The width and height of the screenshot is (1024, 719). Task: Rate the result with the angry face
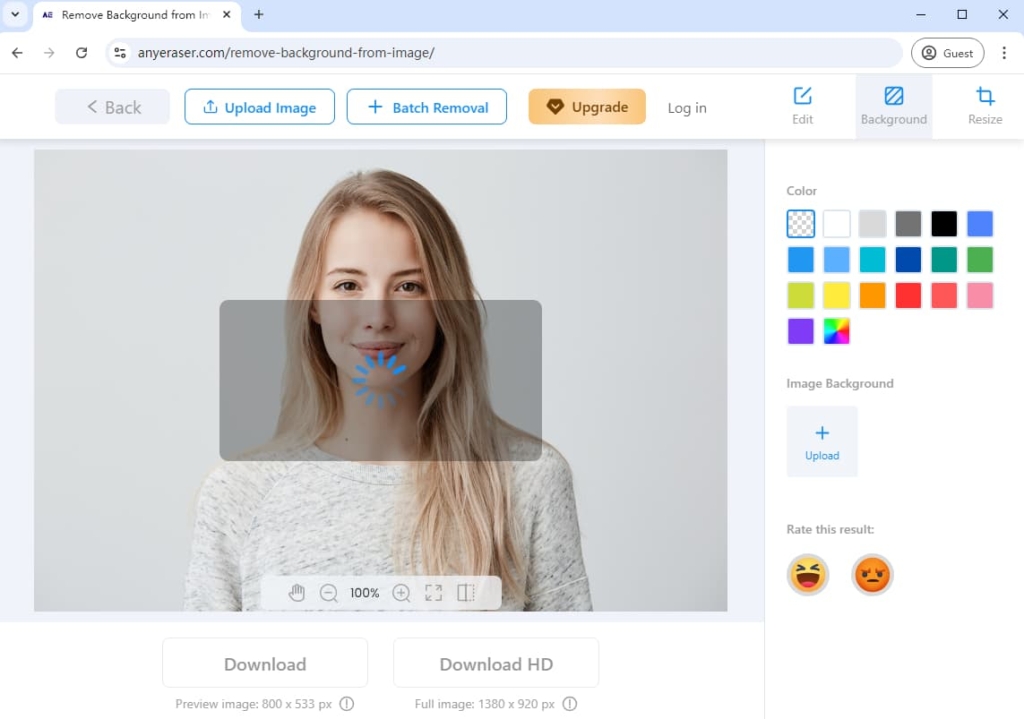click(x=872, y=575)
